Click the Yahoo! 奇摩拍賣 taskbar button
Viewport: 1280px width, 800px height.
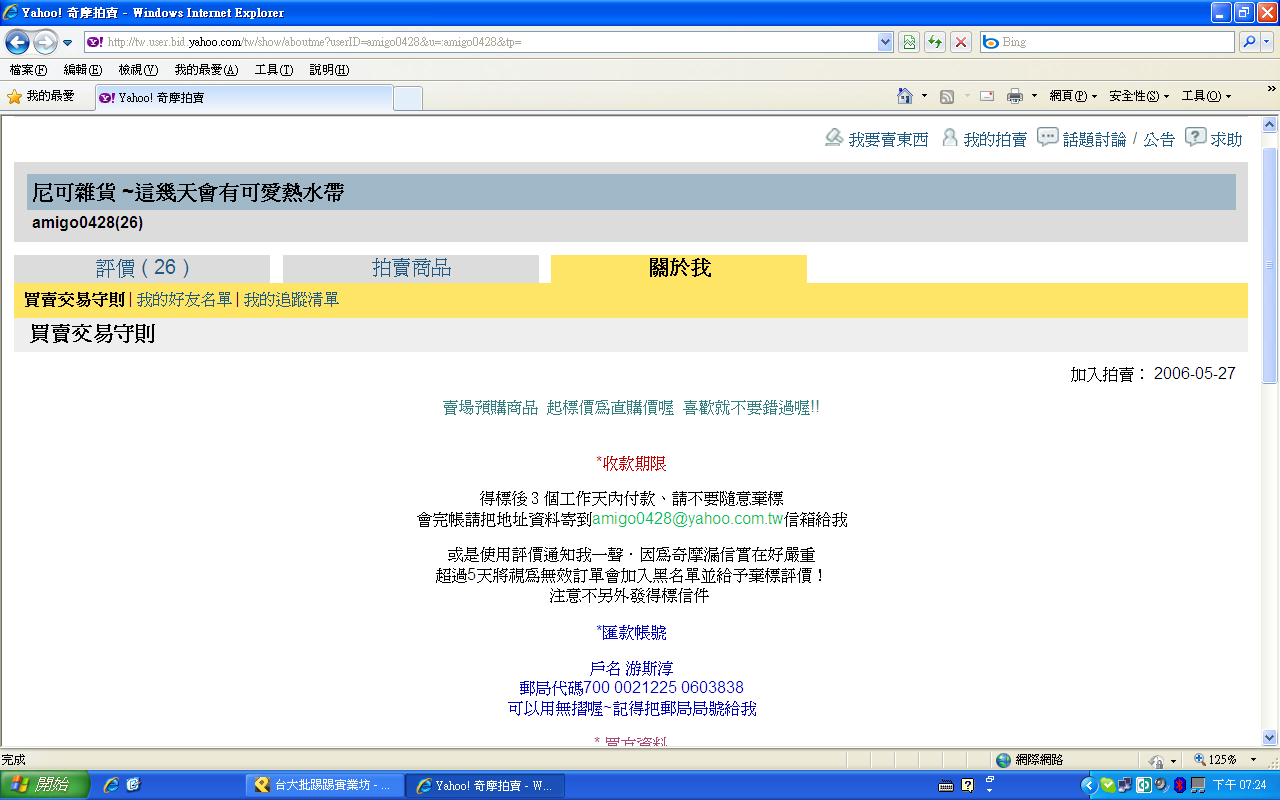point(485,786)
